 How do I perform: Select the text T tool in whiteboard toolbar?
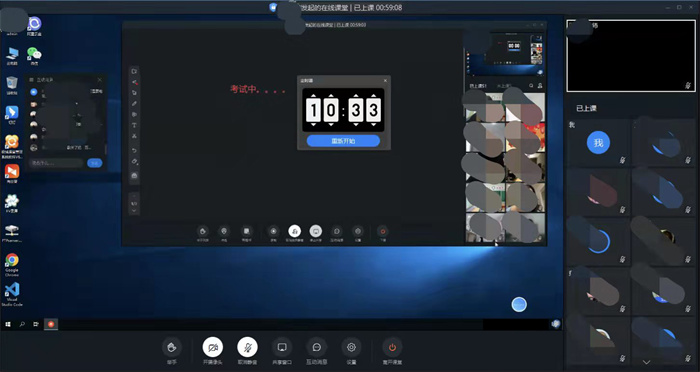point(134,125)
